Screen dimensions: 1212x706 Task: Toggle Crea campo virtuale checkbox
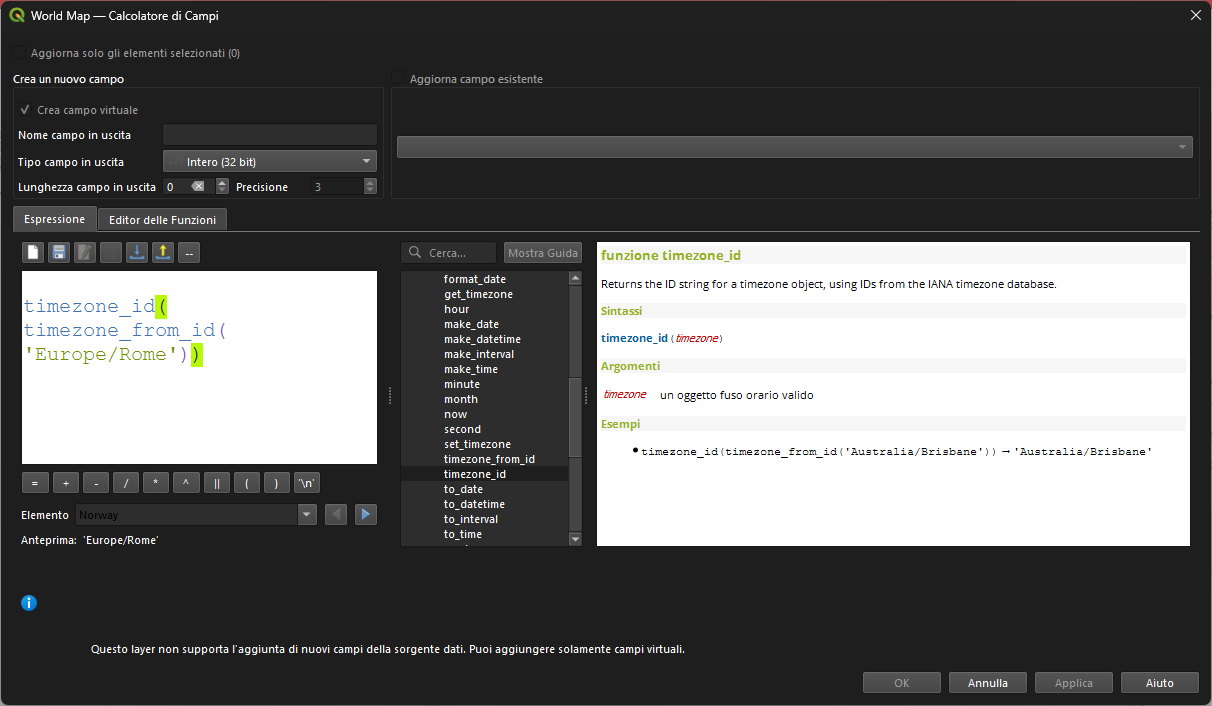25,110
